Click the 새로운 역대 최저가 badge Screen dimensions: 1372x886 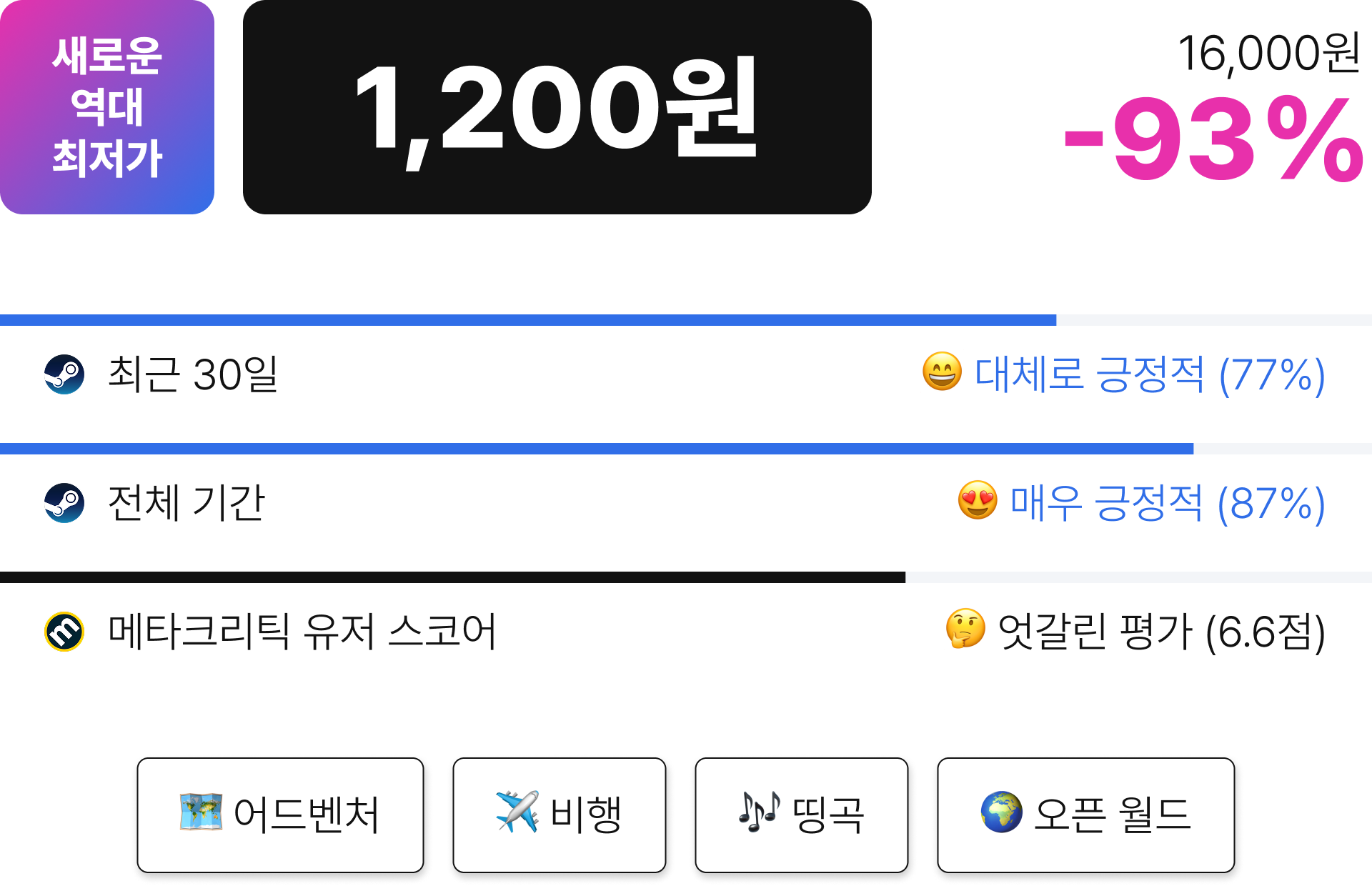point(107,107)
